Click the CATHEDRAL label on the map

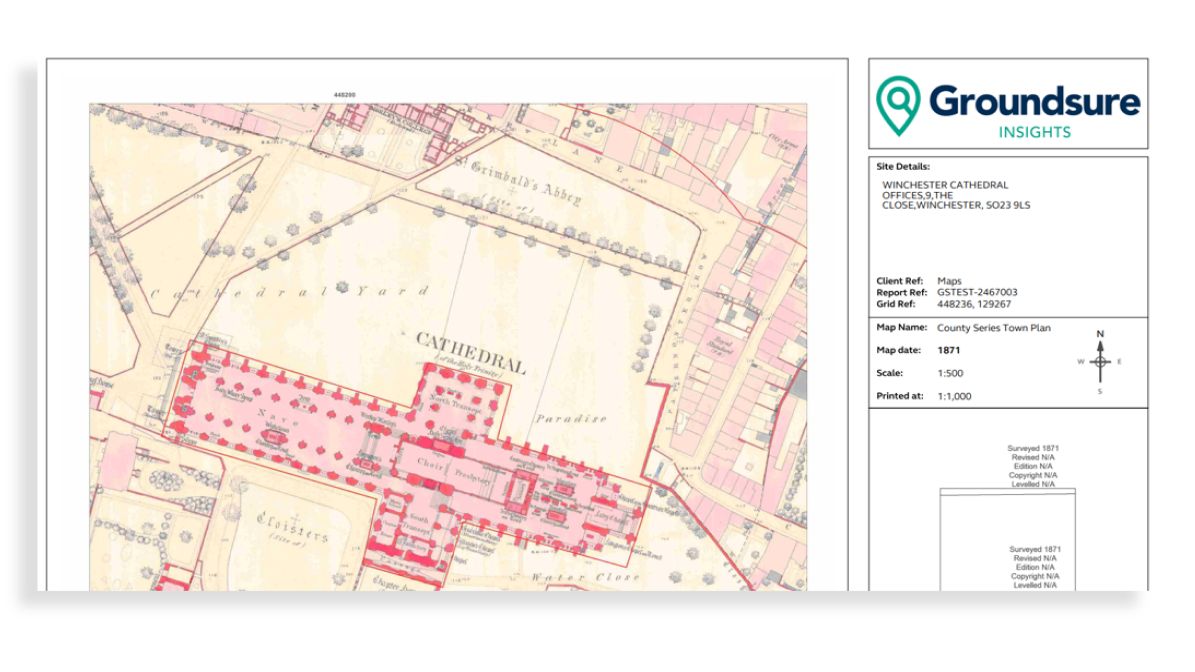(x=470, y=347)
